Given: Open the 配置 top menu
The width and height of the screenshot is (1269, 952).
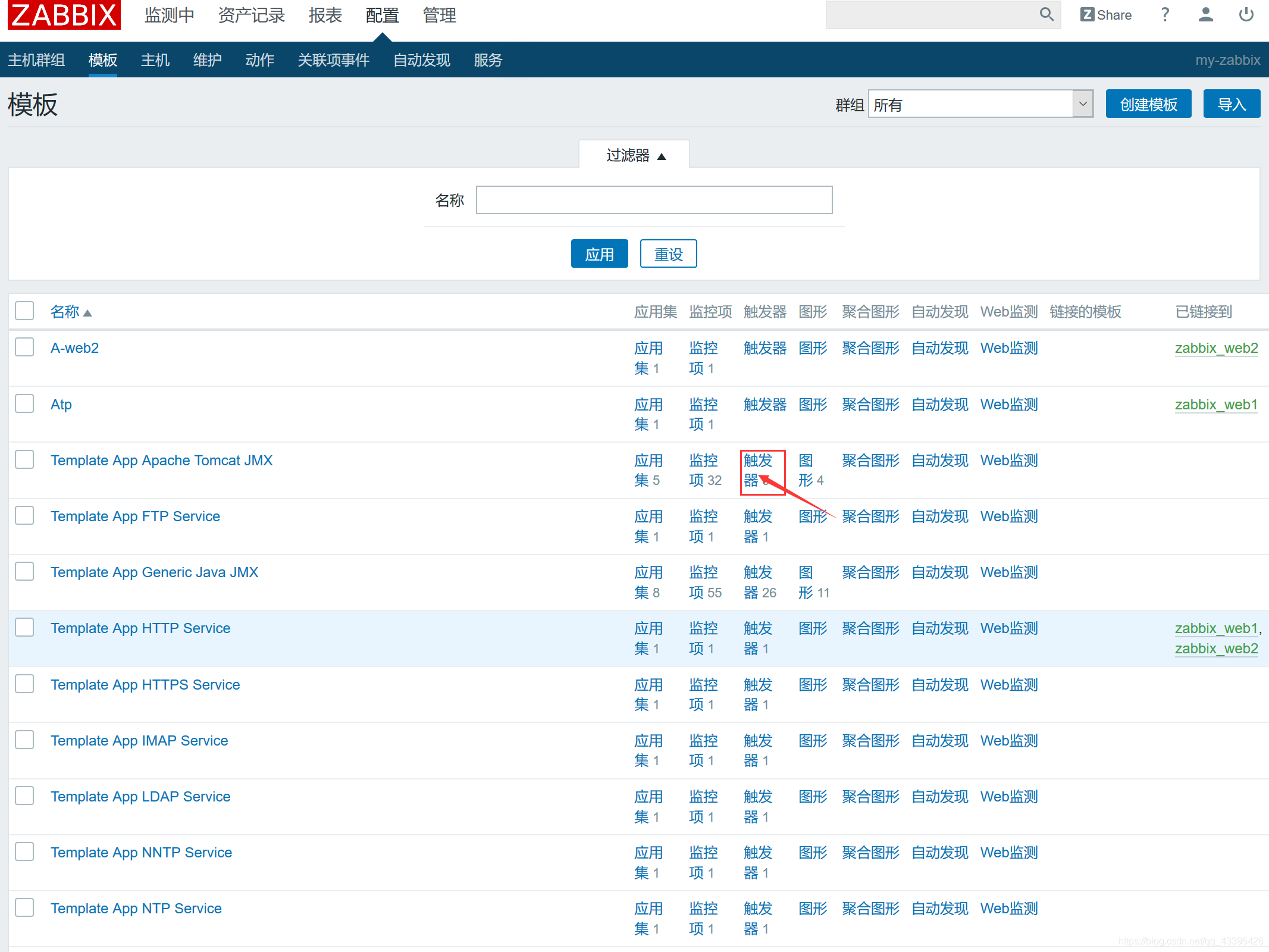Looking at the screenshot, I should pos(382,15).
